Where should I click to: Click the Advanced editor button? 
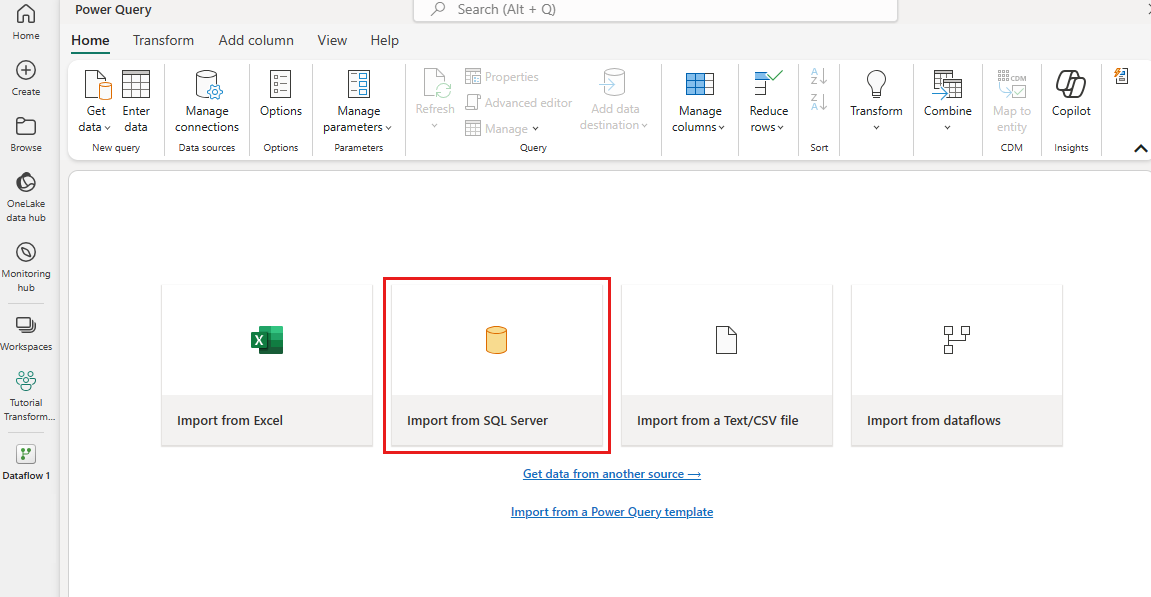pos(519,103)
